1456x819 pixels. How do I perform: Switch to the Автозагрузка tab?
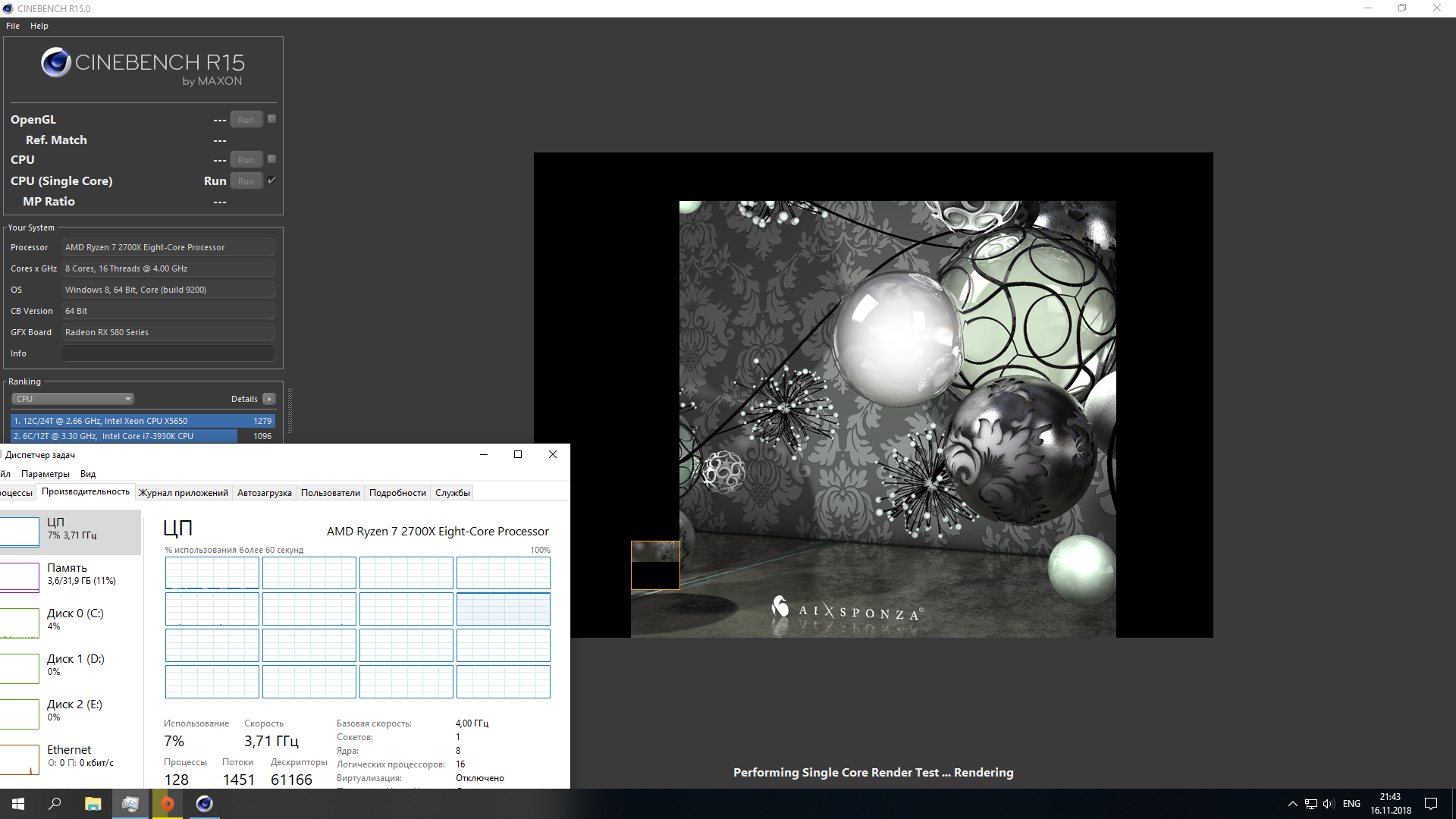click(x=264, y=493)
